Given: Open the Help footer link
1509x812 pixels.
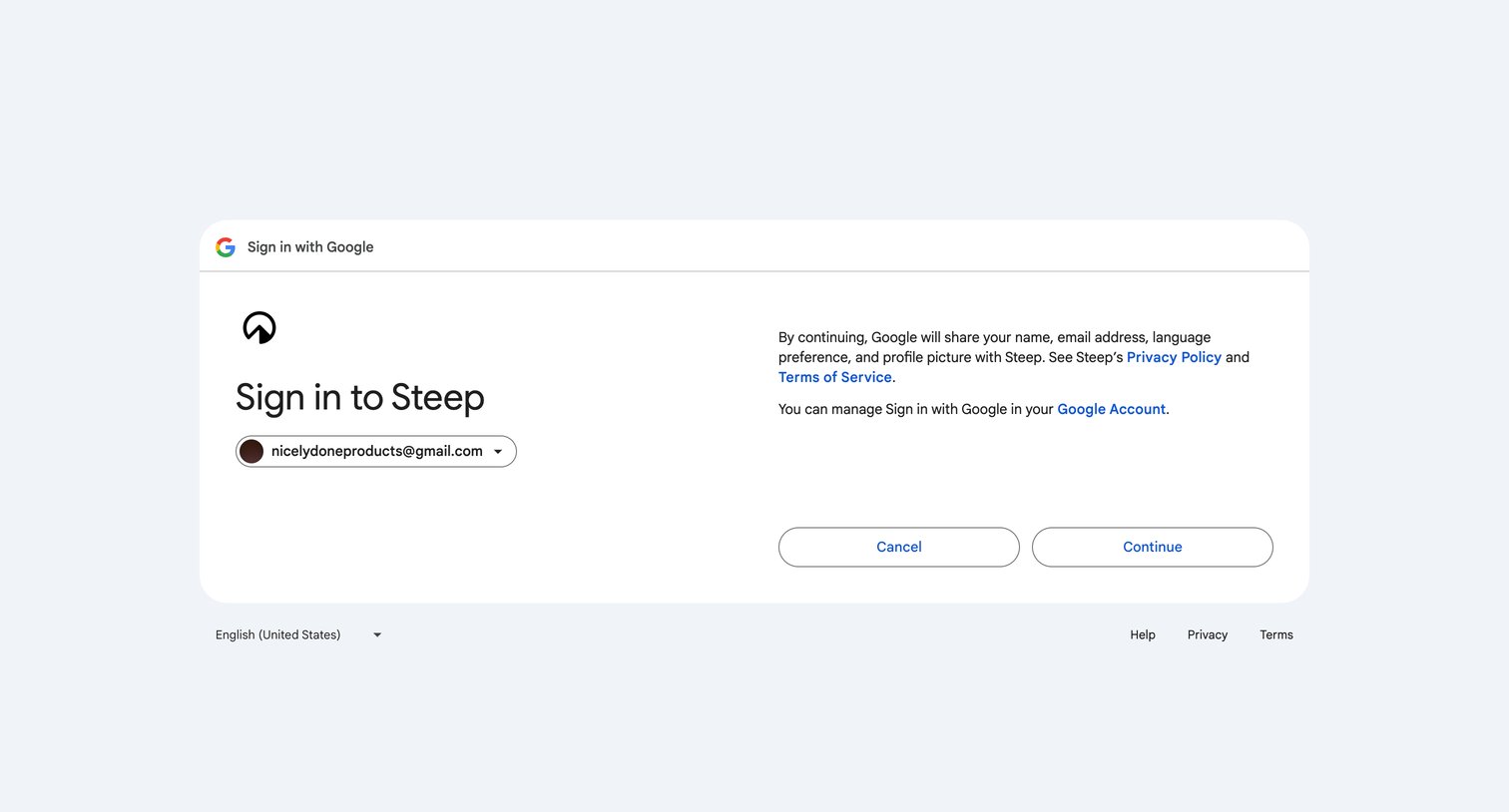Looking at the screenshot, I should [x=1143, y=634].
